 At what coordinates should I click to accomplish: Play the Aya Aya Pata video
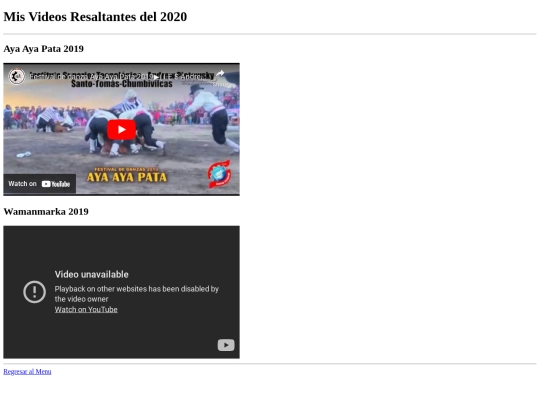click(x=121, y=129)
